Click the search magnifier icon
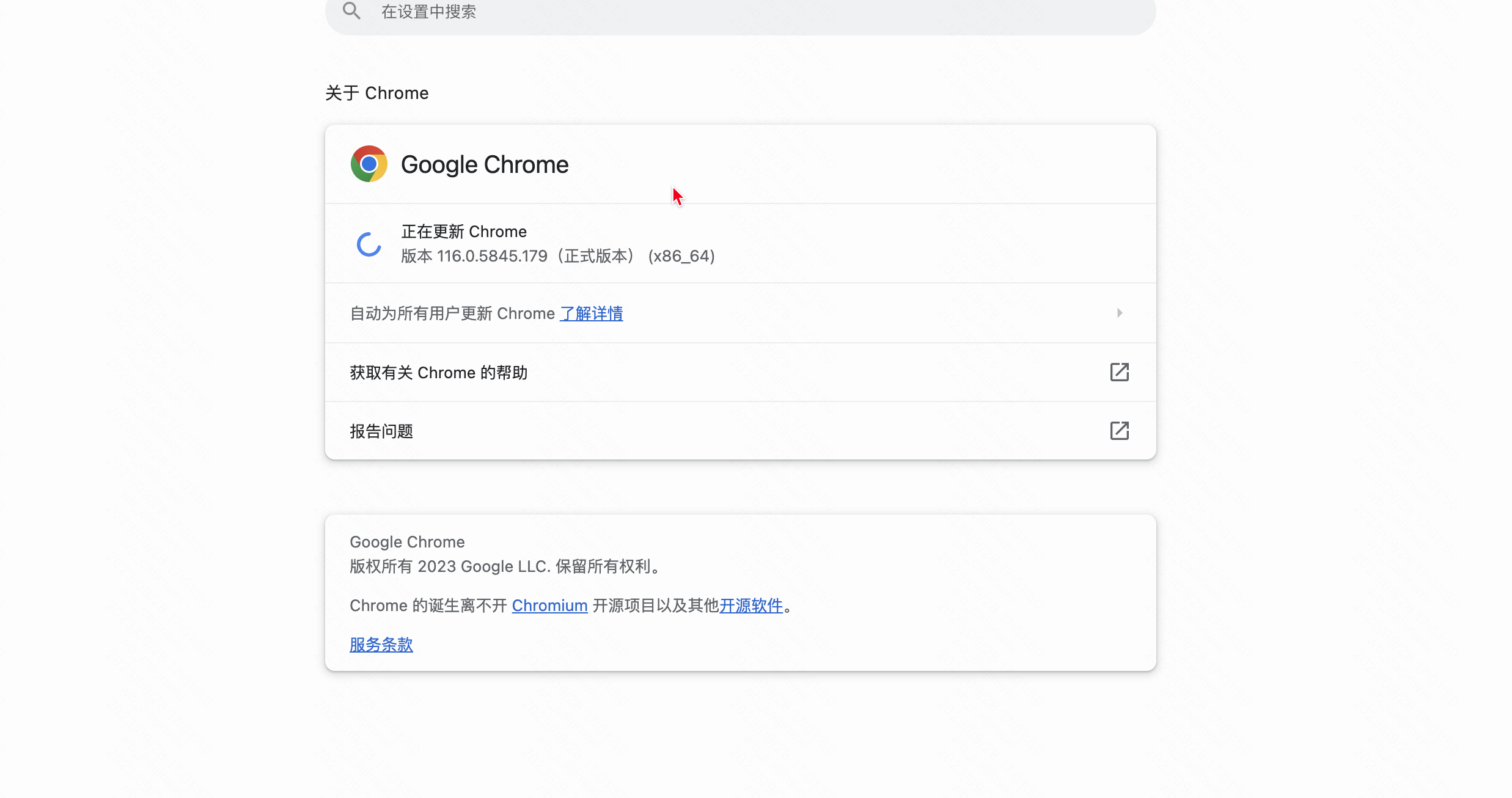This screenshot has width=1512, height=798. click(x=351, y=11)
